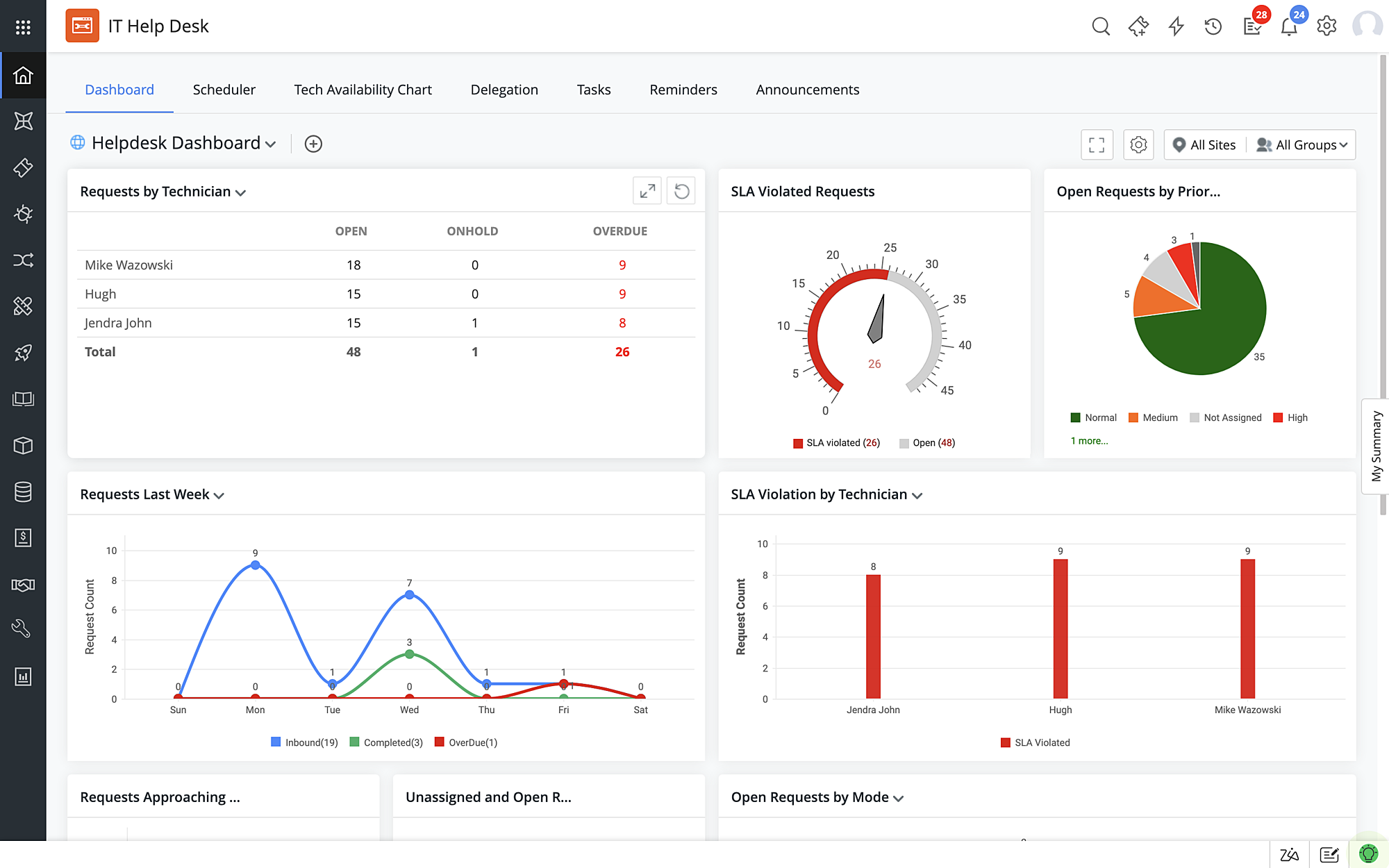1389x868 pixels.
Task: Toggle Inbound series in chart legend
Action: coord(304,742)
